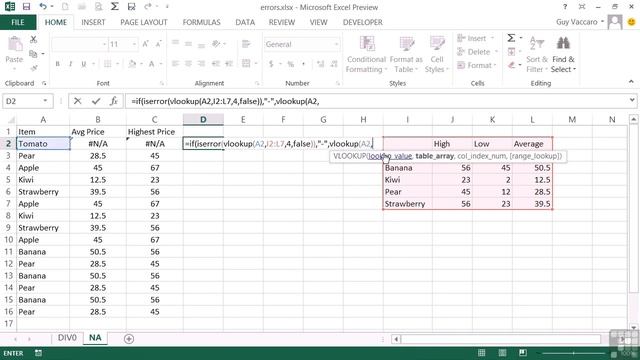Select the NA sheet tab
Viewport: 640px width, 360px height.
pos(95,338)
